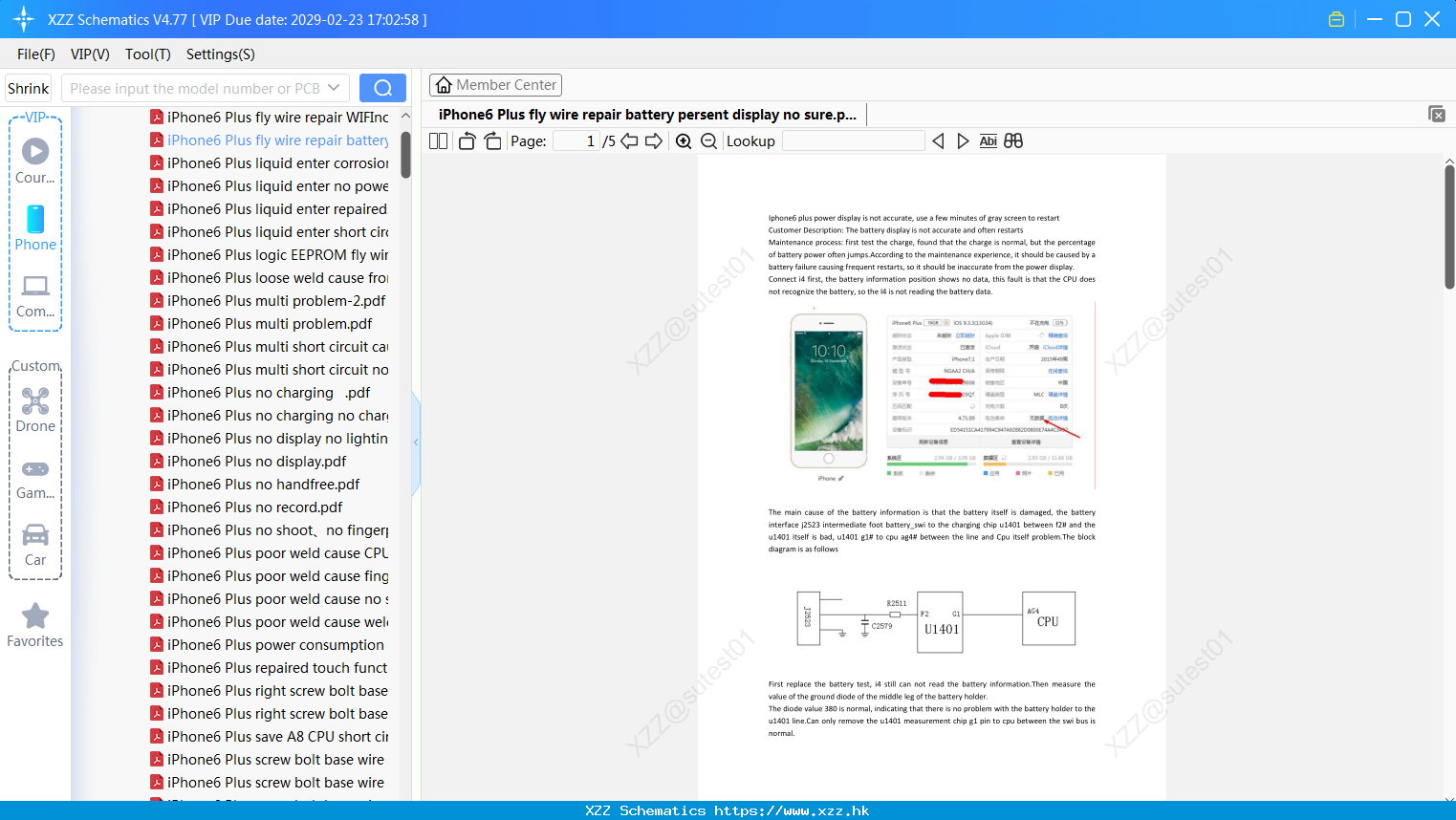Rotate page counterclockwise
The width and height of the screenshot is (1456, 820).
(467, 140)
